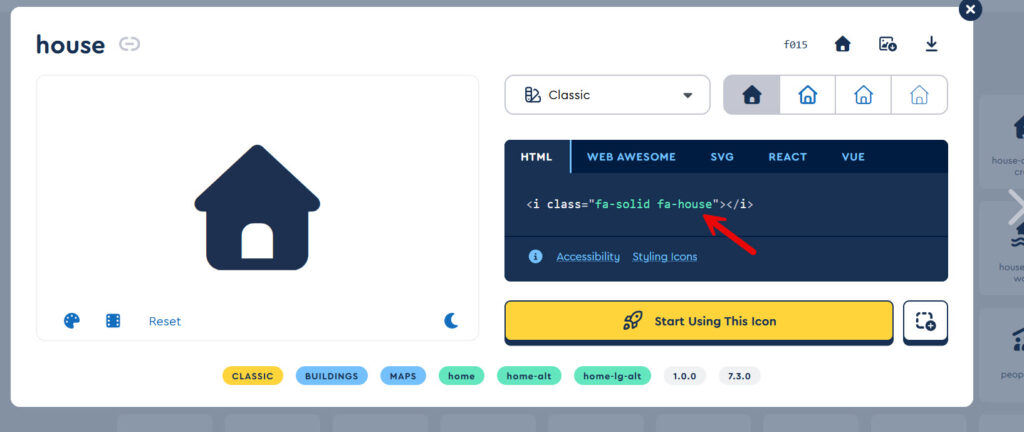Click the info circle icon
The width and height of the screenshot is (1024, 432).
[x=535, y=256]
